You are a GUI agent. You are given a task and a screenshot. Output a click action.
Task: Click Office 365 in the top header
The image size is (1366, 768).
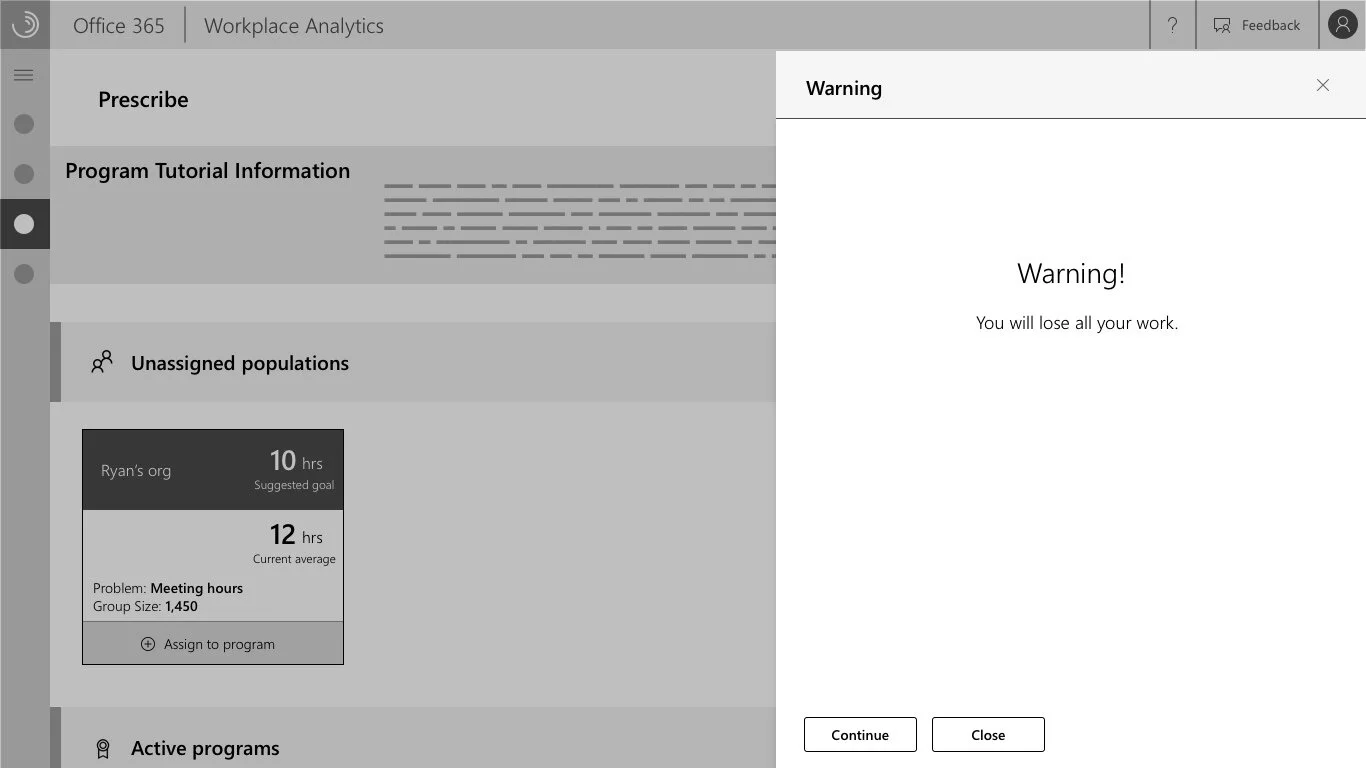click(118, 26)
